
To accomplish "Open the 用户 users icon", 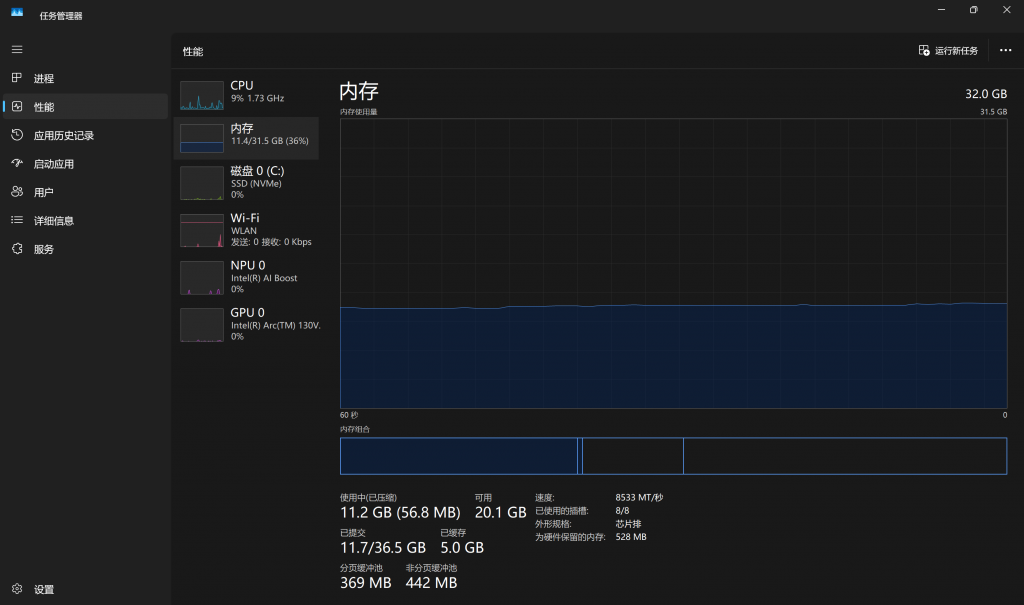I will [17, 192].
